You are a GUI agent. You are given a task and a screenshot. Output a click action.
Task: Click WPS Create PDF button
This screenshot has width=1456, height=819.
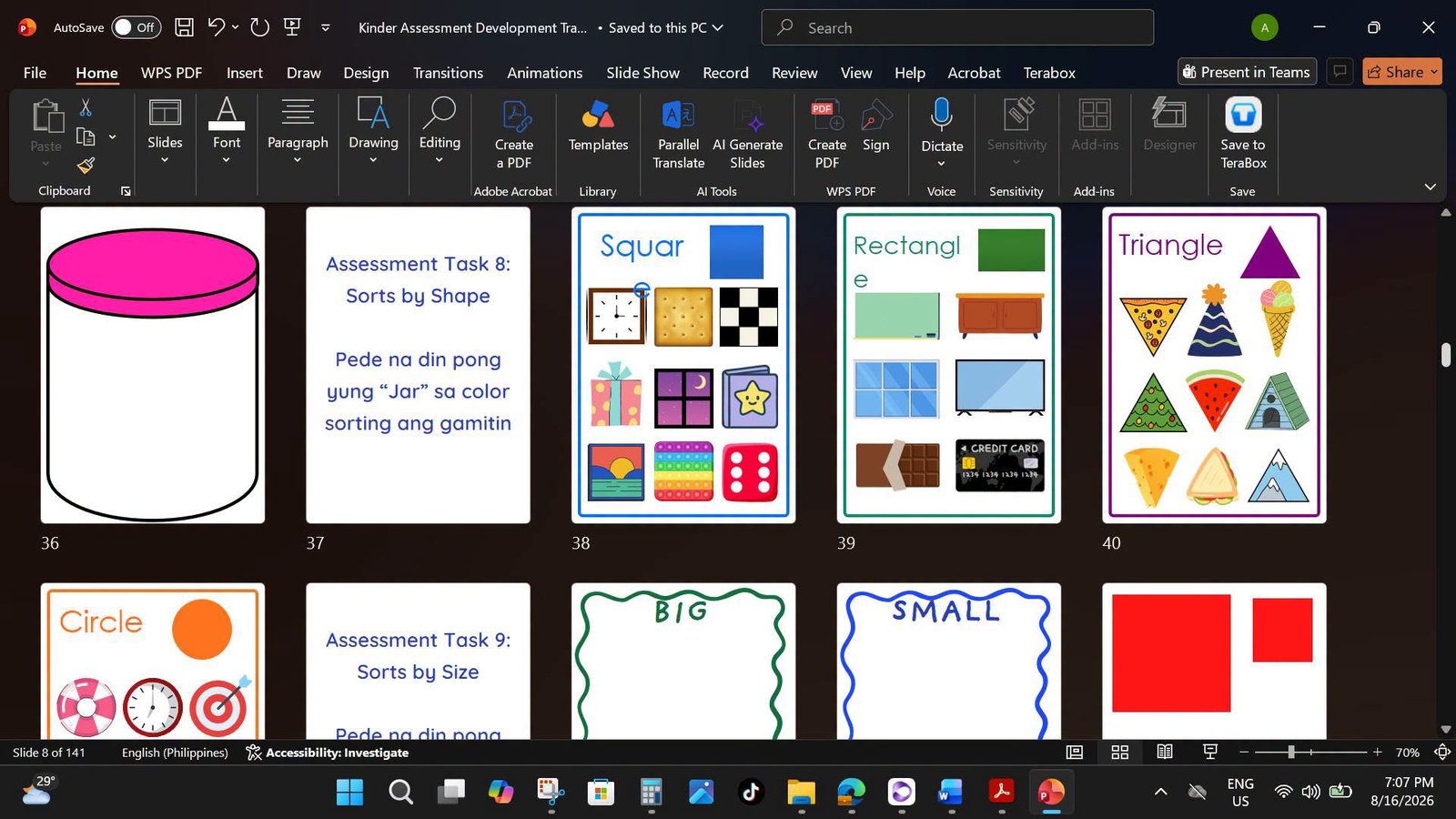click(827, 135)
